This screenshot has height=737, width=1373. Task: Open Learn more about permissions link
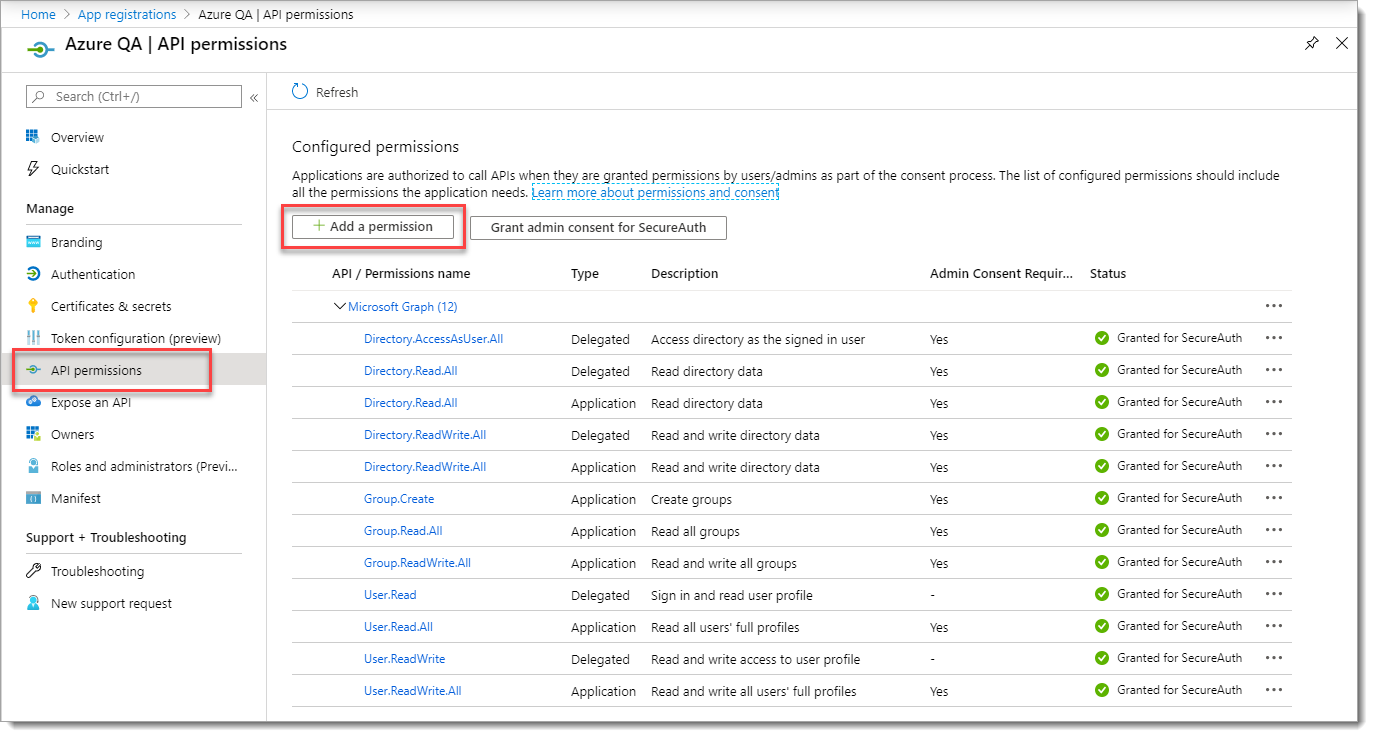point(655,192)
